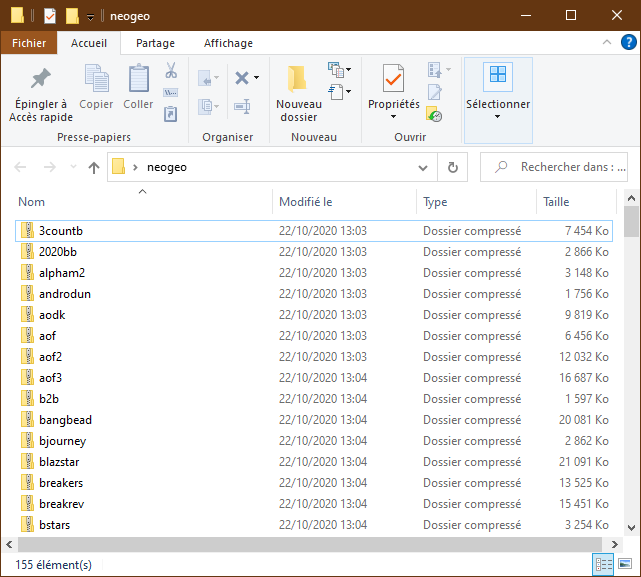Sort by Taille column header

click(576, 202)
